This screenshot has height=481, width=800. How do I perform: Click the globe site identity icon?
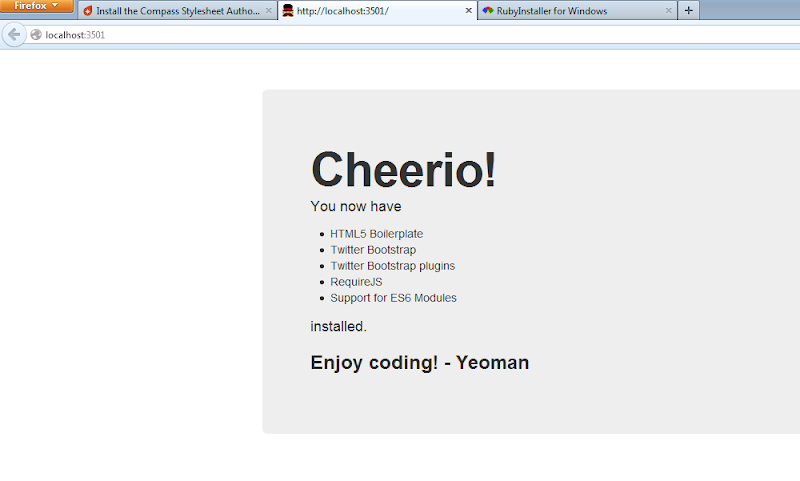click(x=36, y=35)
